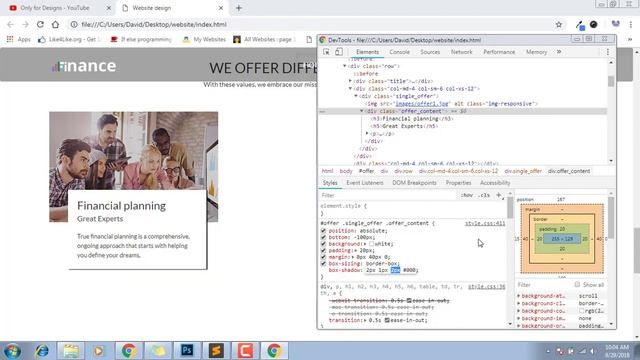Click the new style rule plus icon

(498, 195)
